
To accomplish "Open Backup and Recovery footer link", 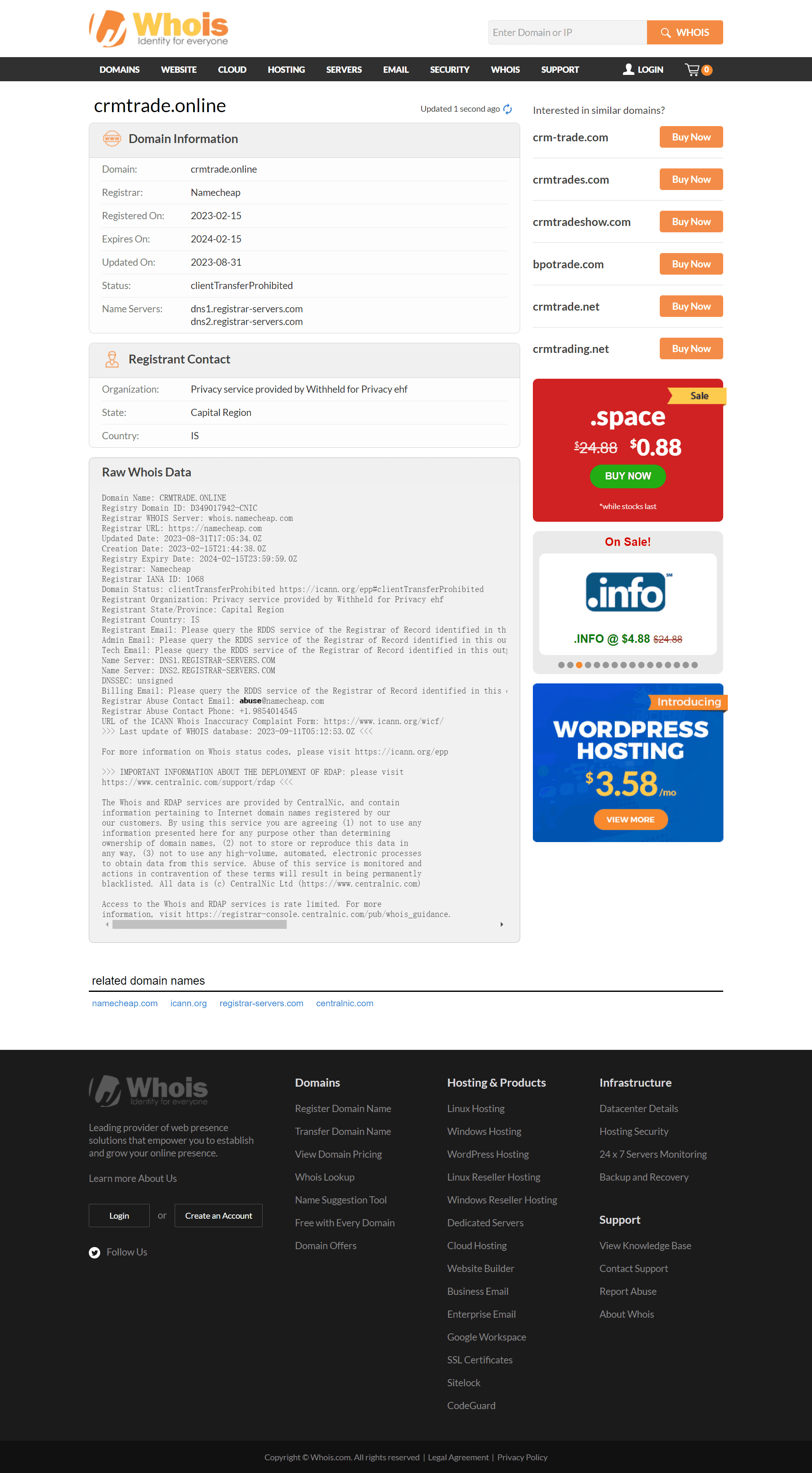I will 643,1177.
